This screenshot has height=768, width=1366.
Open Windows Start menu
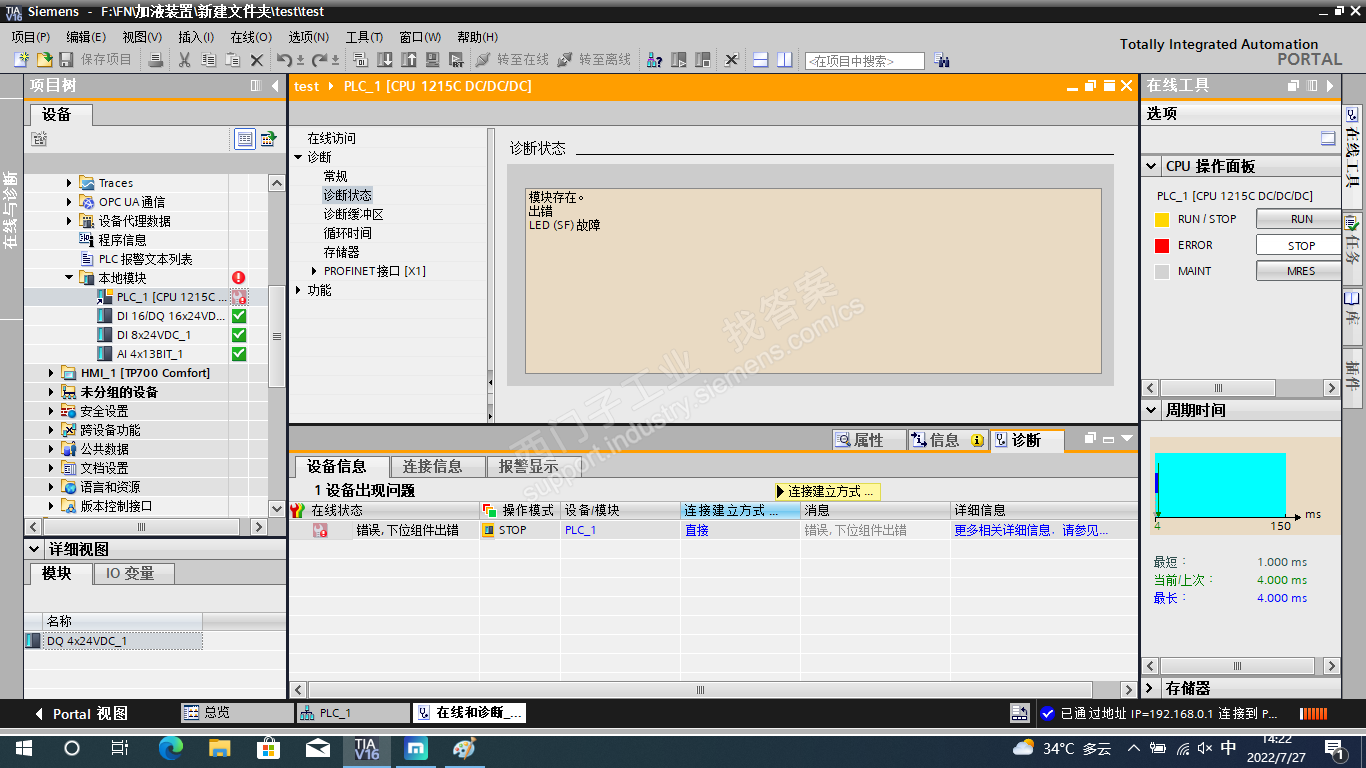[23, 748]
